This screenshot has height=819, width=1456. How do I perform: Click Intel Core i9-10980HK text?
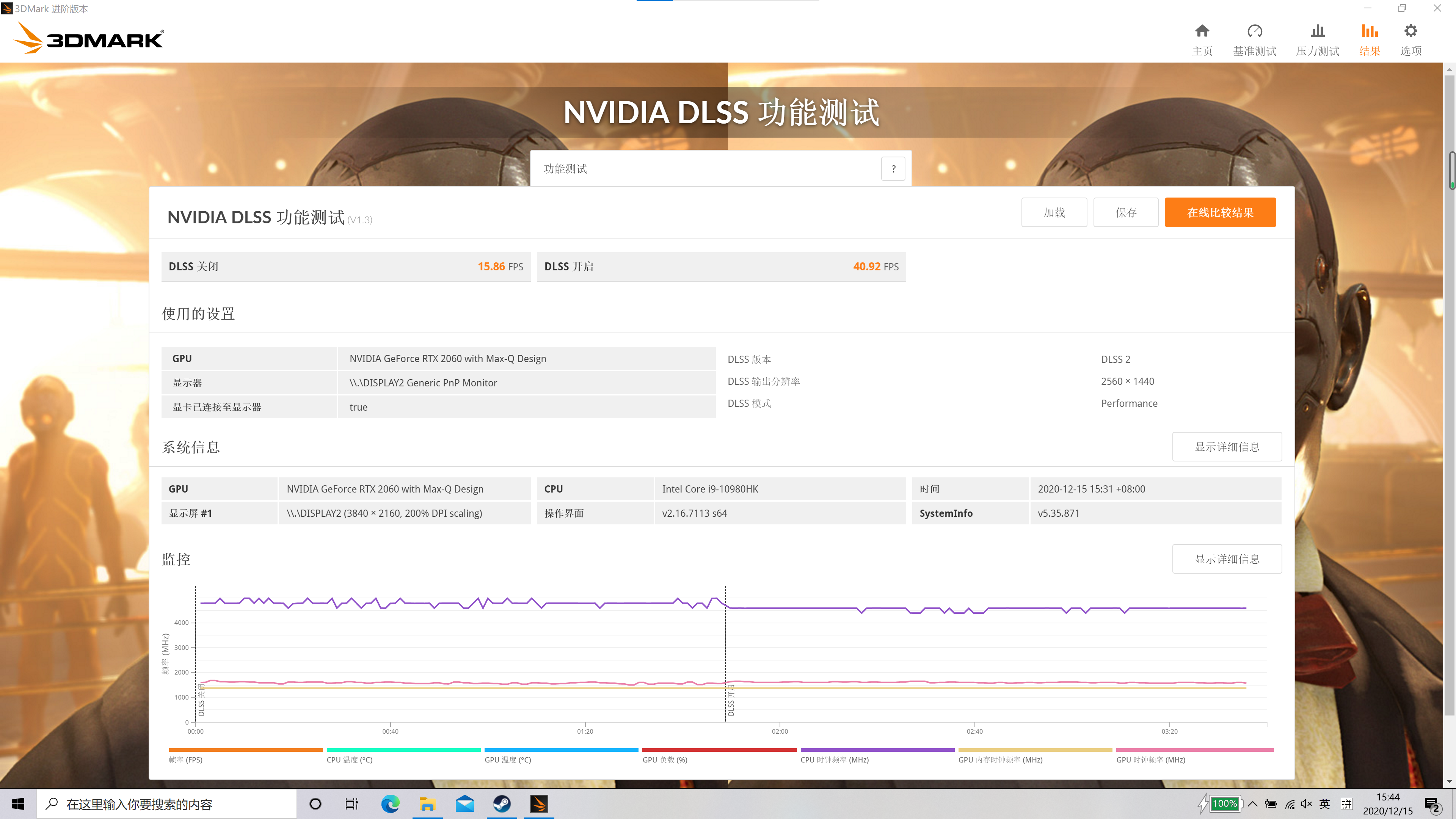pos(710,489)
